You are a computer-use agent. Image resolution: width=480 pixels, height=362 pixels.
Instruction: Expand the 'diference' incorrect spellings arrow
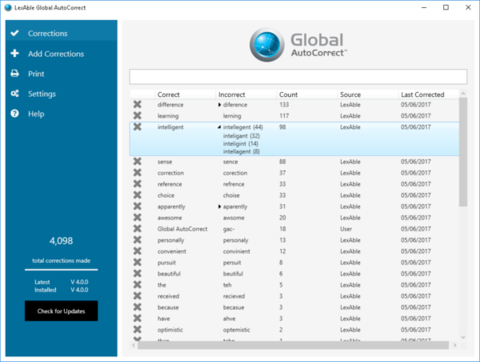[x=219, y=105]
